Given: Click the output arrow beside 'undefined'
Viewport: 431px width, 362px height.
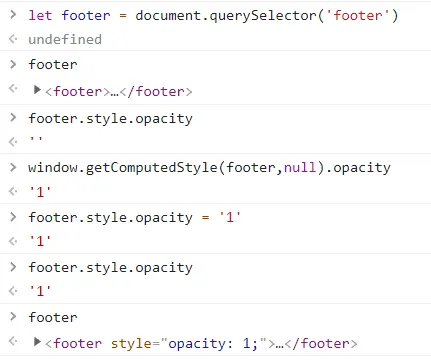Looking at the screenshot, I should [x=13, y=39].
